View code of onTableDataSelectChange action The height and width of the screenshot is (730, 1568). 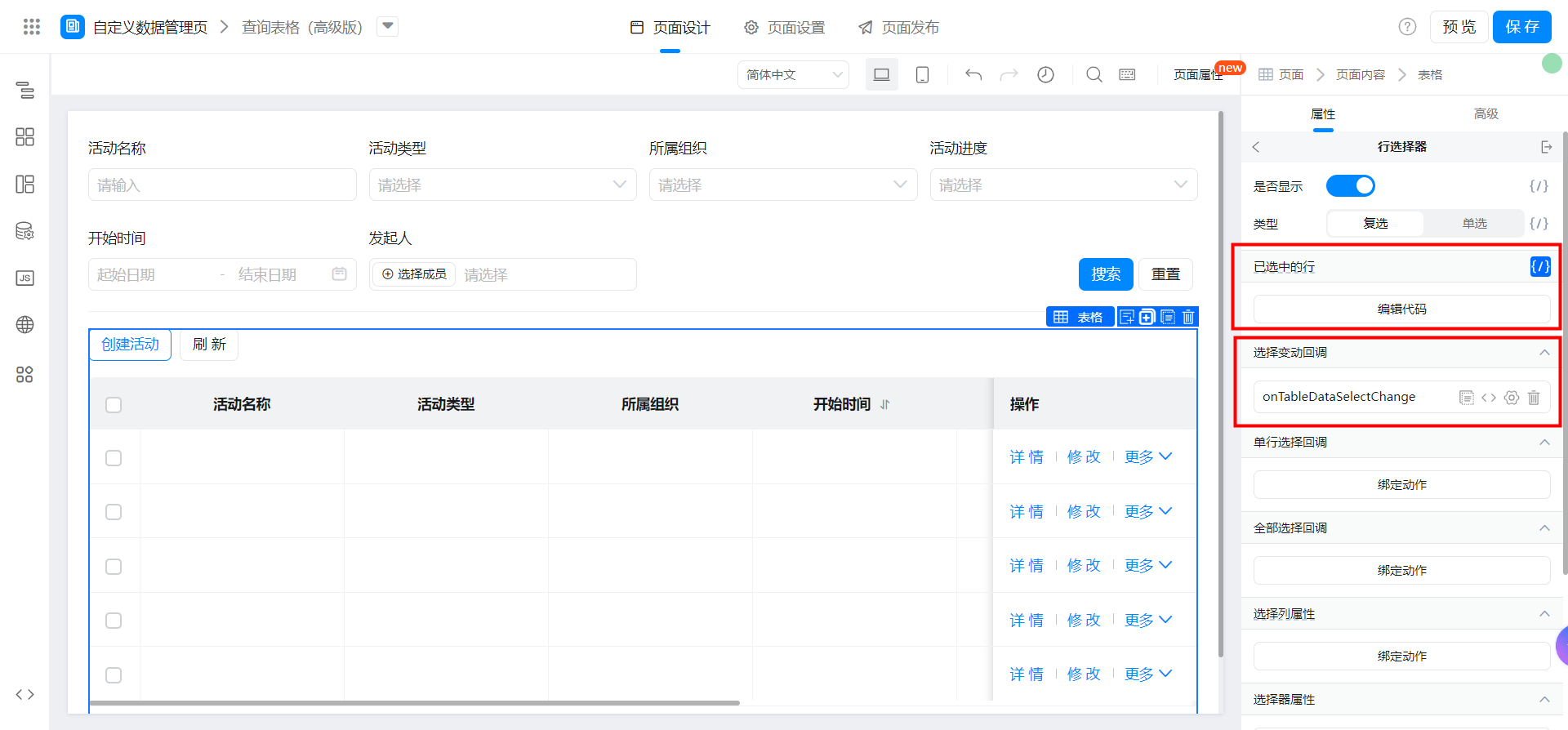click(x=1489, y=398)
